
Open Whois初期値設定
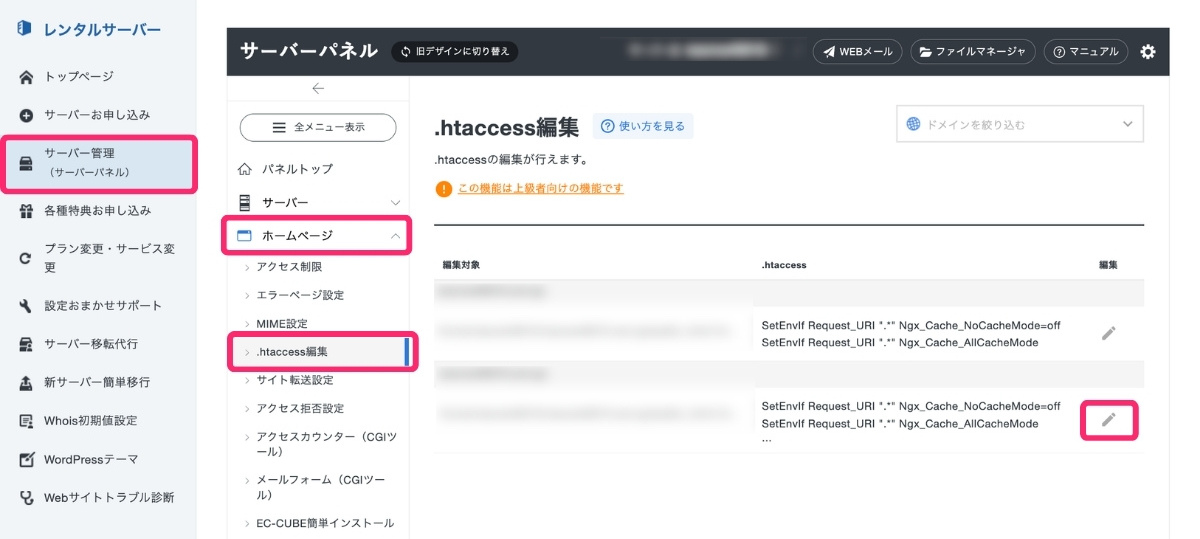click(x=91, y=421)
